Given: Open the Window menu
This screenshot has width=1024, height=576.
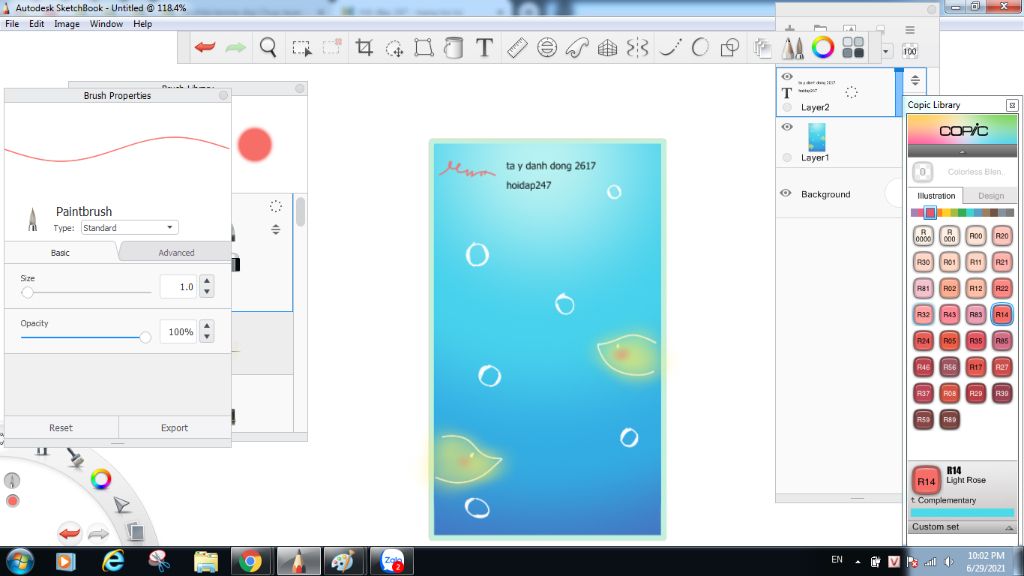Looking at the screenshot, I should (106, 24).
